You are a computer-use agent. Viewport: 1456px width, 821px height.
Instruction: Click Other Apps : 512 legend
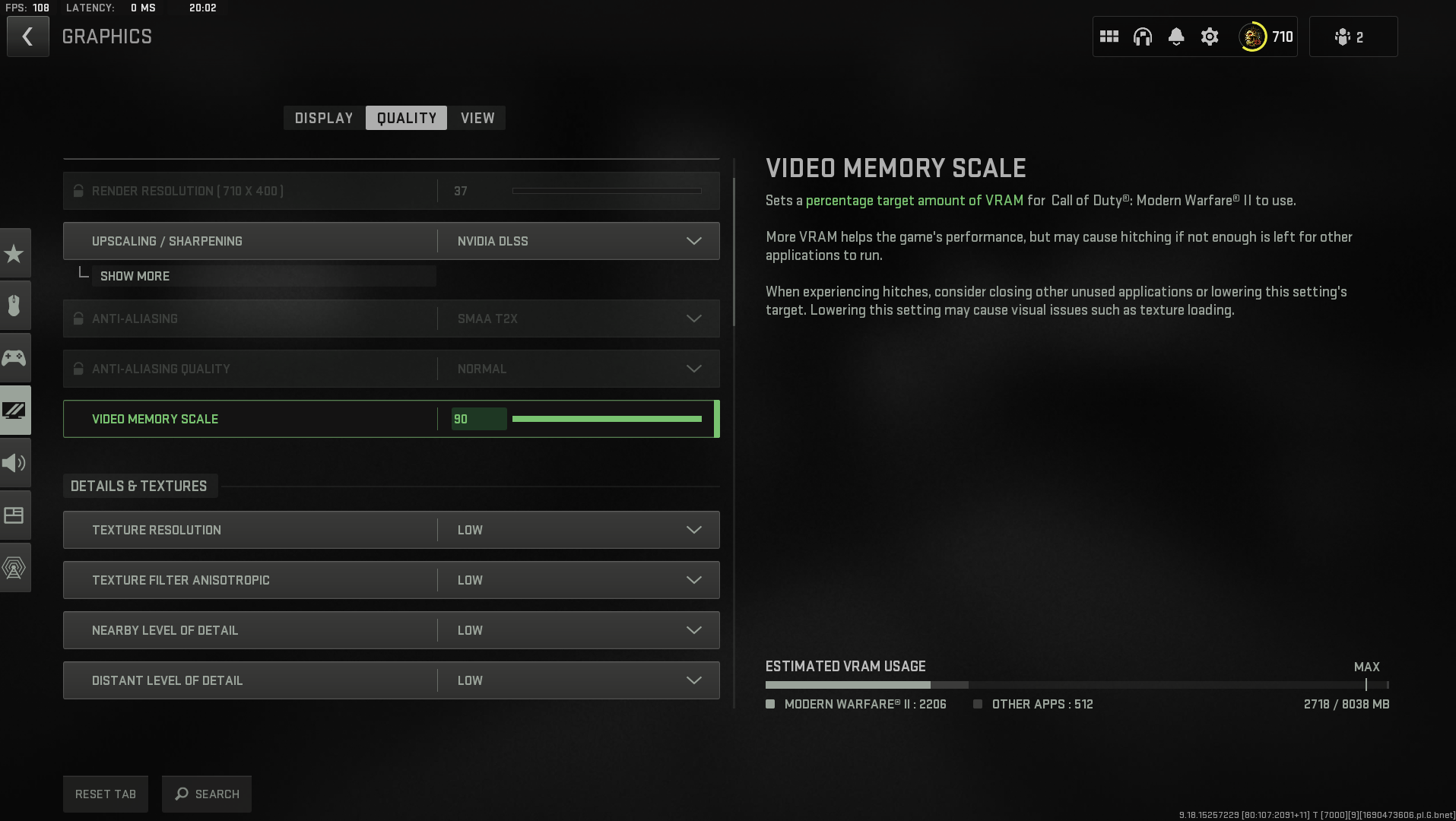coord(1033,704)
